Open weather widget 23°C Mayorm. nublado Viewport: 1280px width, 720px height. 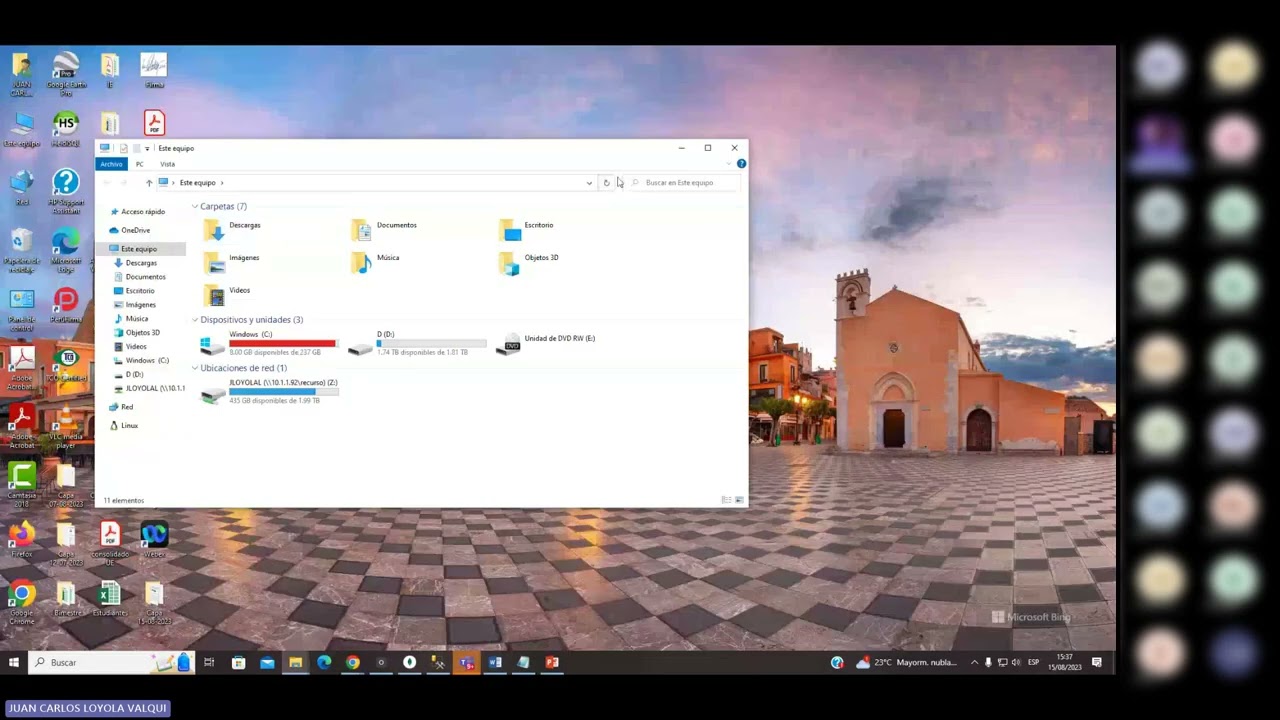tap(905, 662)
